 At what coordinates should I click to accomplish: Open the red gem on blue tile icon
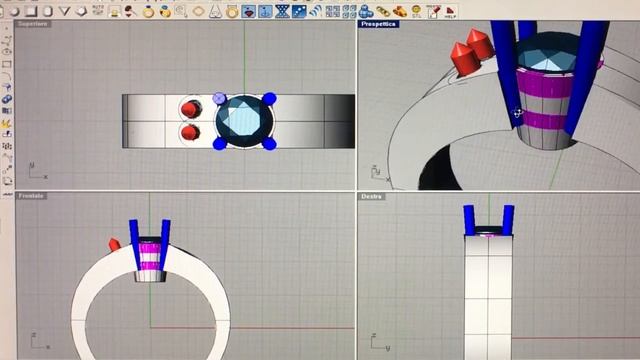[x=249, y=11]
